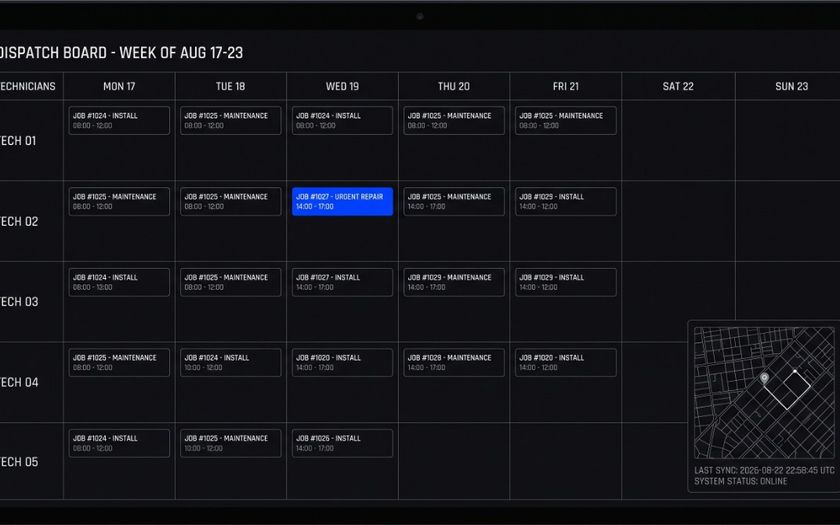Click the location pin on the mini map

click(764, 378)
